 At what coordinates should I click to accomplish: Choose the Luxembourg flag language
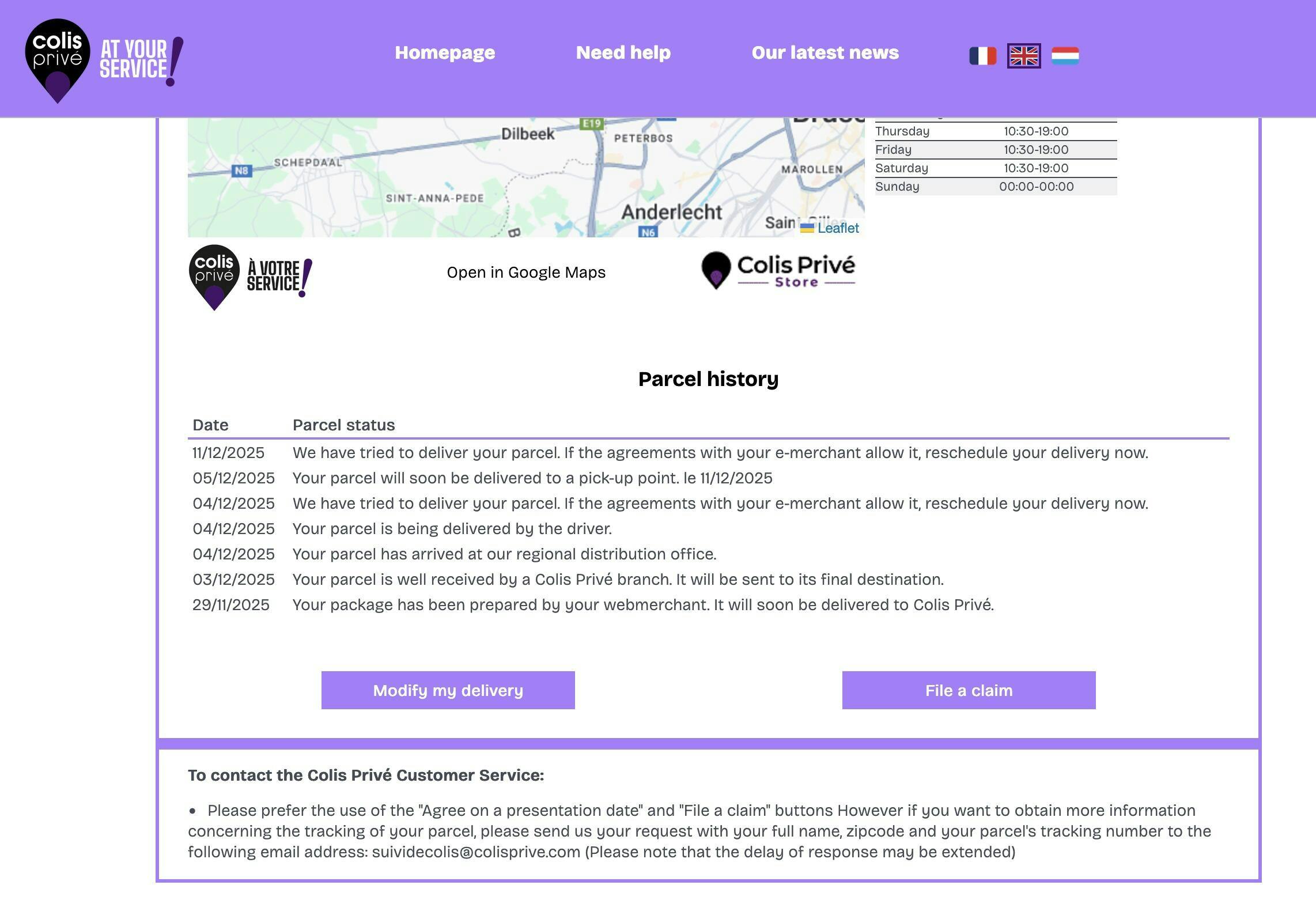1065,56
